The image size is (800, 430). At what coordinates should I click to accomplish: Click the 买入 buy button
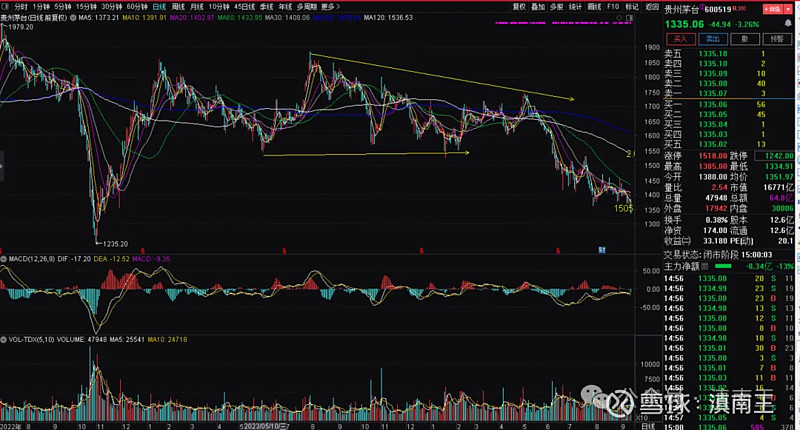(x=681, y=39)
